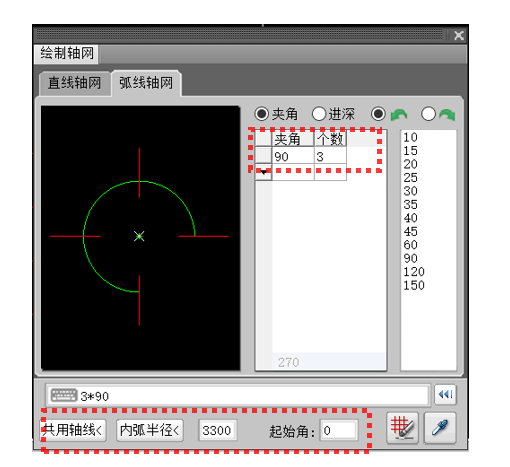Click the grid erase tool icon

pyautogui.click(x=403, y=428)
